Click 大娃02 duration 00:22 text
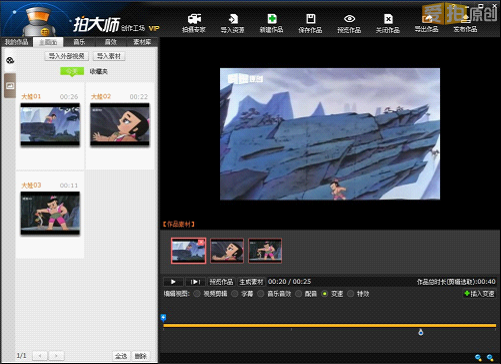Viewport: 501px width, 364px height. click(x=138, y=97)
